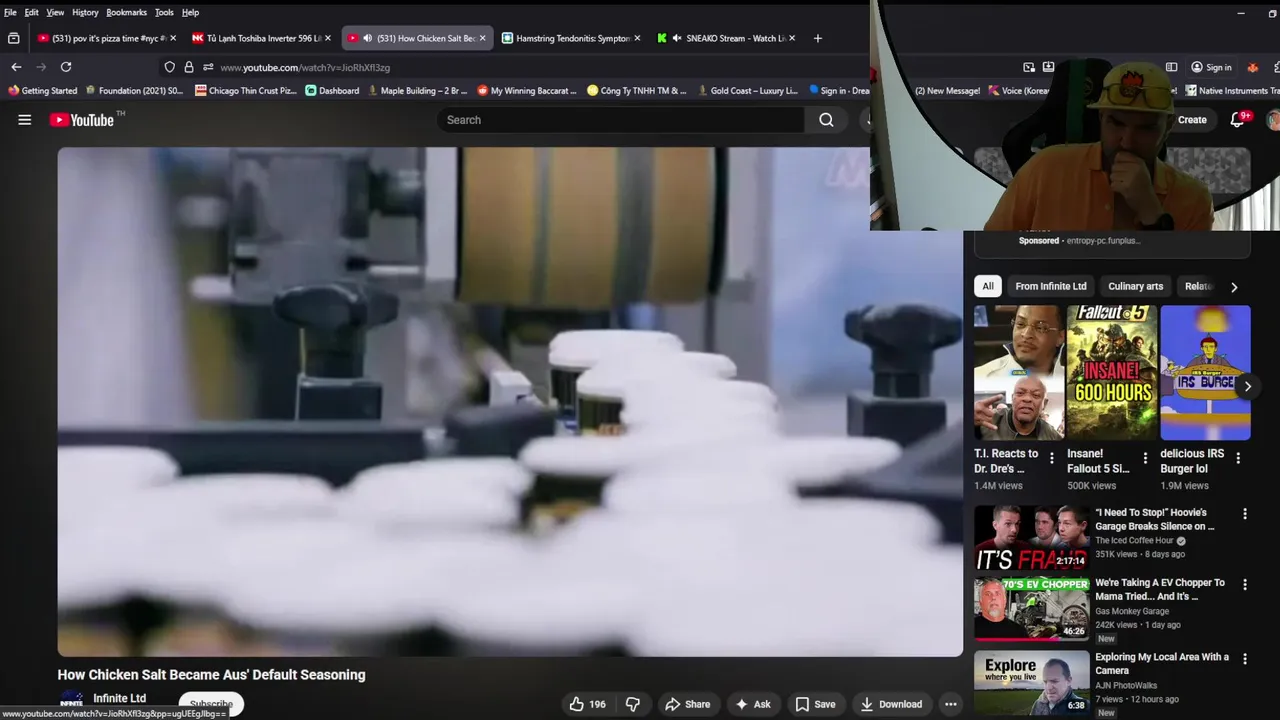Open options menu for EV Chopper video
1280x720 pixels.
[1245, 584]
